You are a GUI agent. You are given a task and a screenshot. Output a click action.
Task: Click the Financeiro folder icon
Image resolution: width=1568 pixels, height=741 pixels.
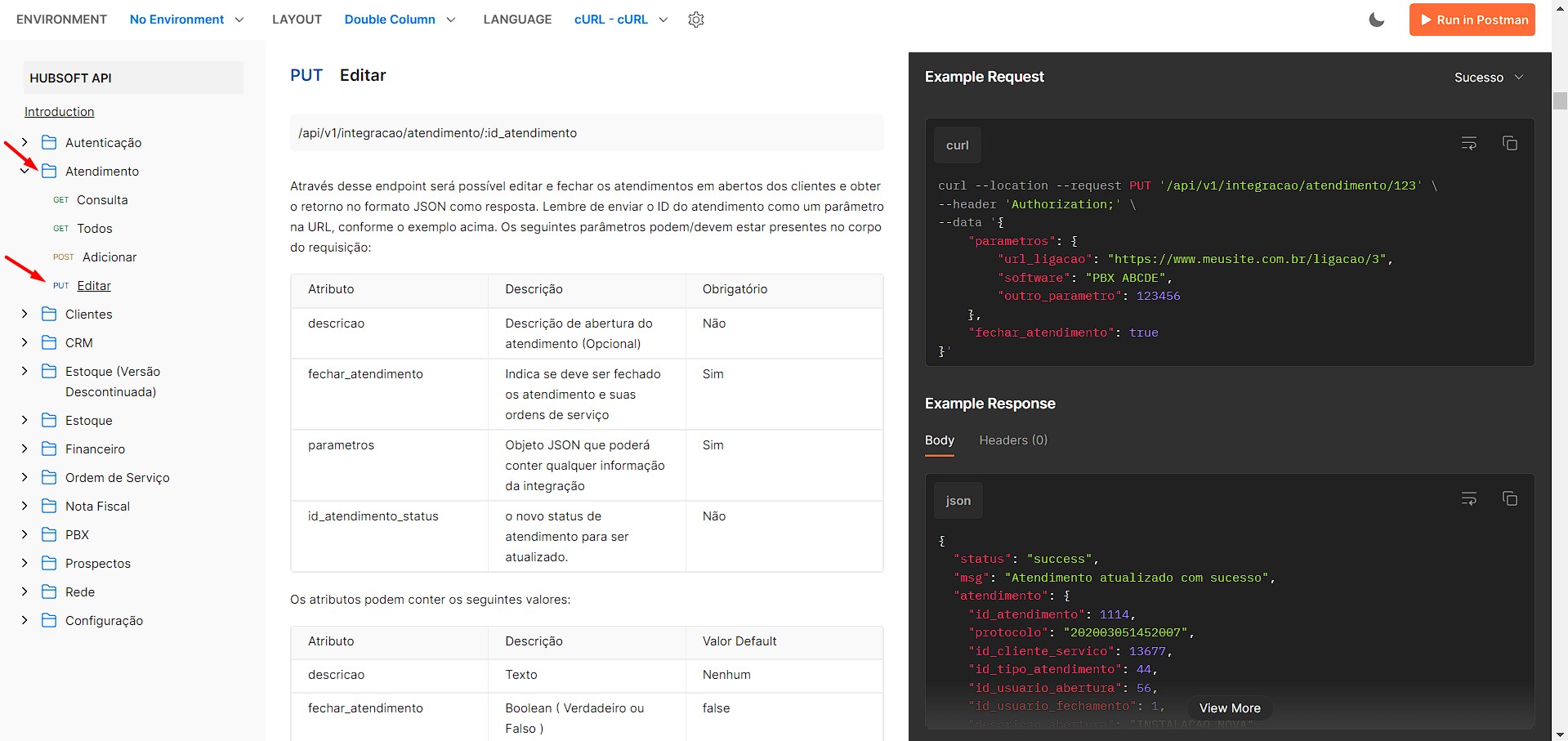tap(49, 449)
